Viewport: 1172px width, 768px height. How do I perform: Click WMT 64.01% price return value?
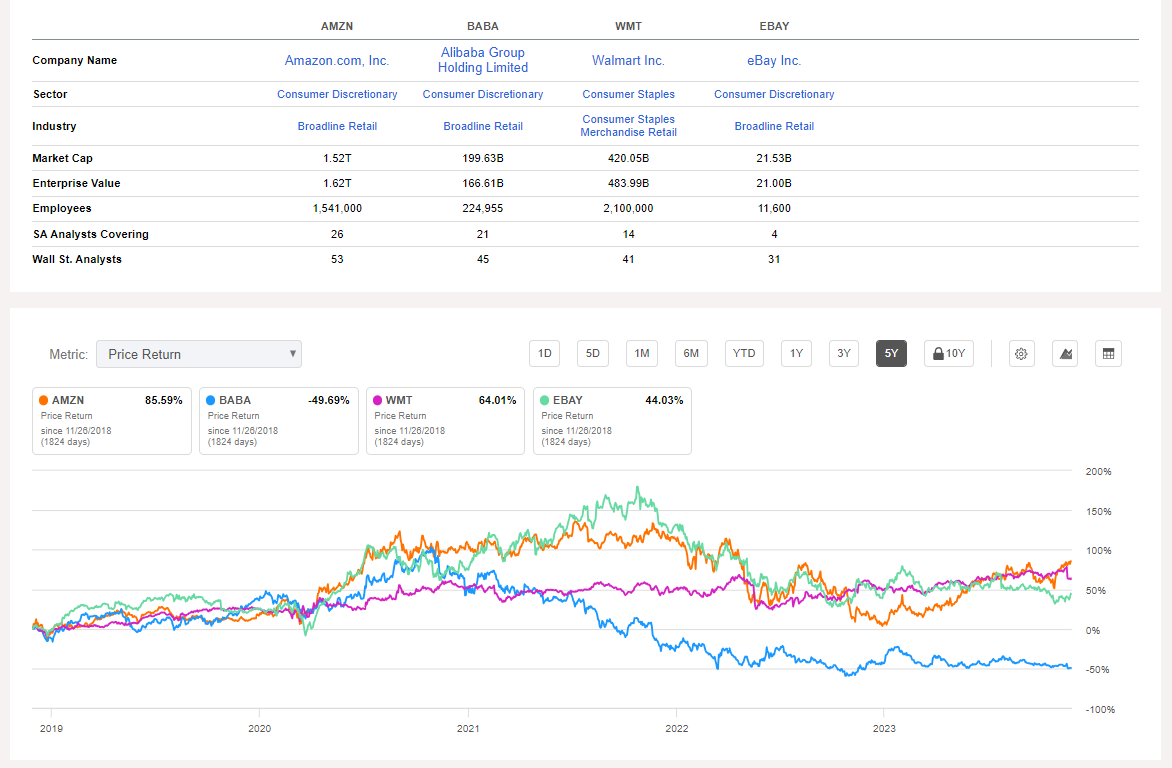(497, 401)
